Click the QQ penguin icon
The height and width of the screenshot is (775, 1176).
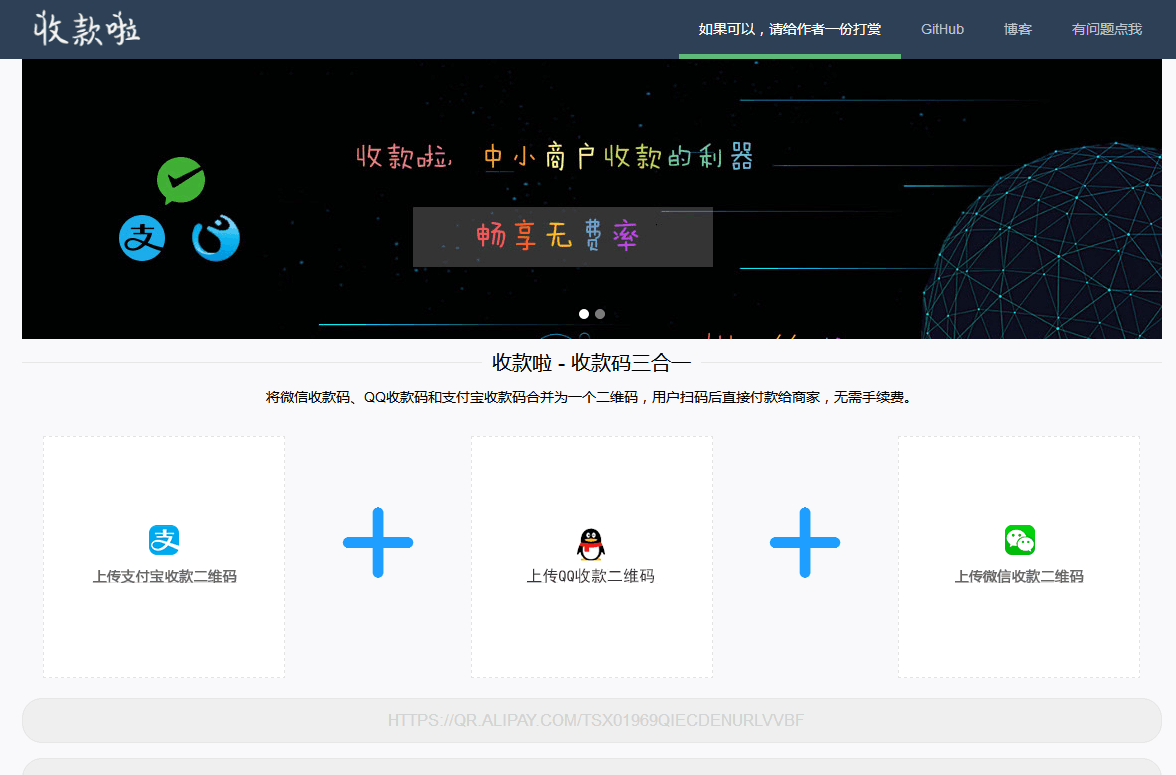591,542
